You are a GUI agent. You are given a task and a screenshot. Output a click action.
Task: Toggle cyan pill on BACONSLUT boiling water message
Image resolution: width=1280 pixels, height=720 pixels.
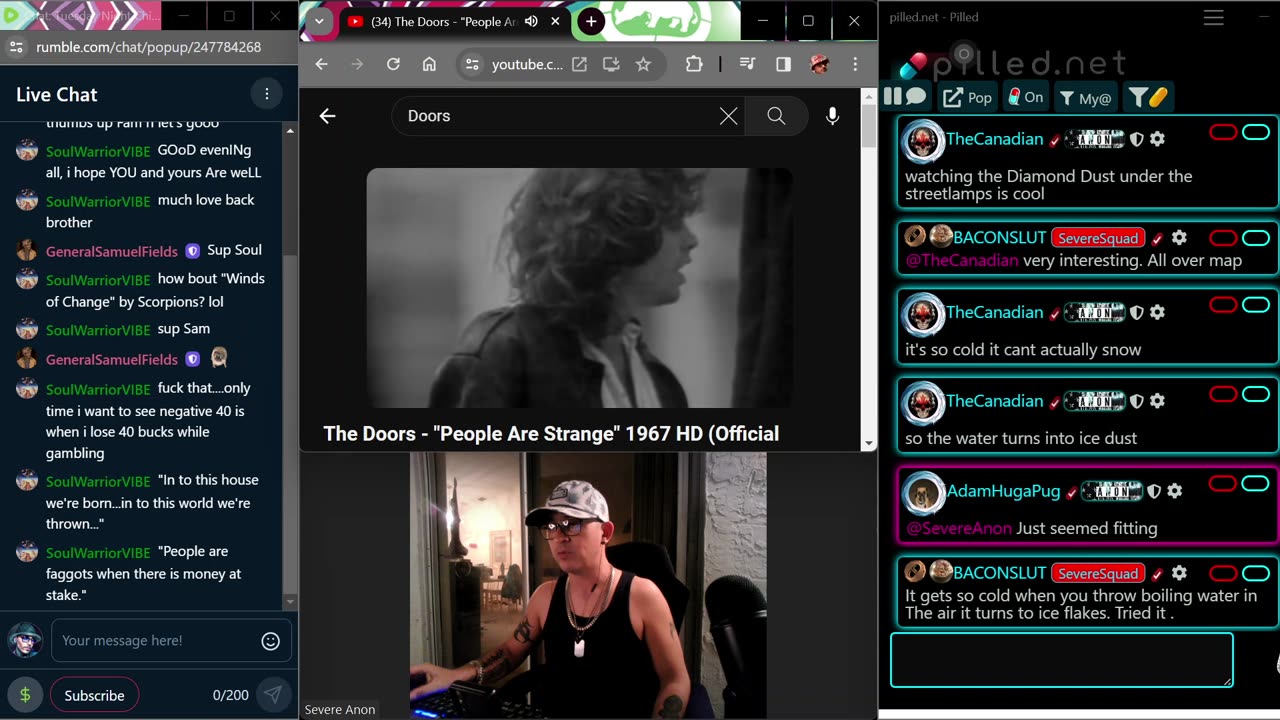1256,573
